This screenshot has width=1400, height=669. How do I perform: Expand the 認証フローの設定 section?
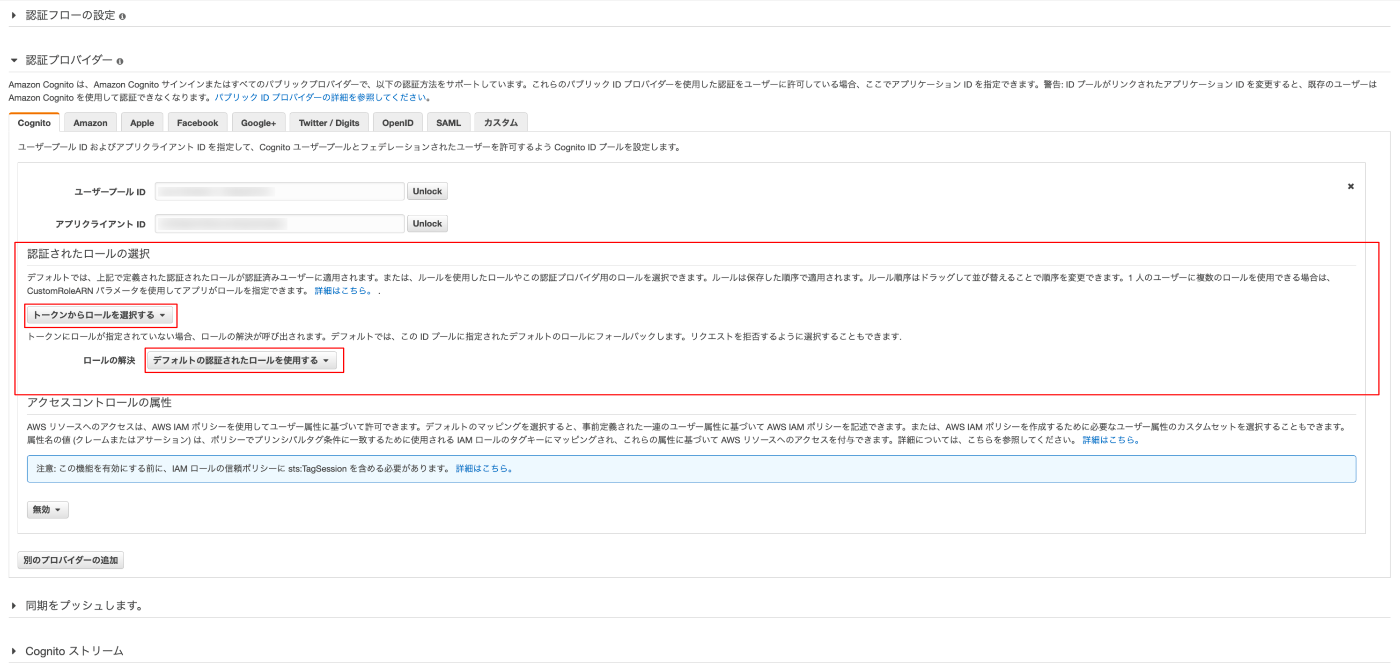coord(14,16)
